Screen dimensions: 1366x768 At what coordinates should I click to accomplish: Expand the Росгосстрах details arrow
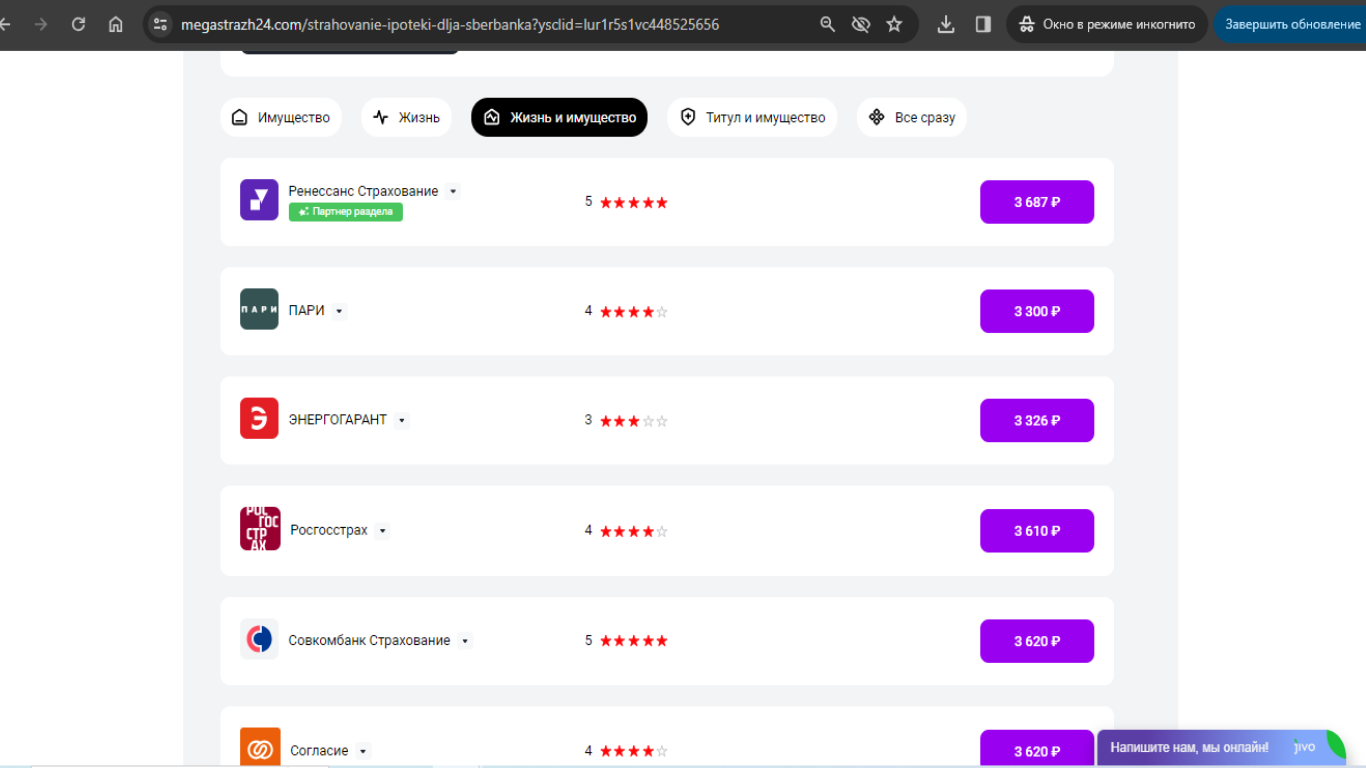(x=382, y=531)
